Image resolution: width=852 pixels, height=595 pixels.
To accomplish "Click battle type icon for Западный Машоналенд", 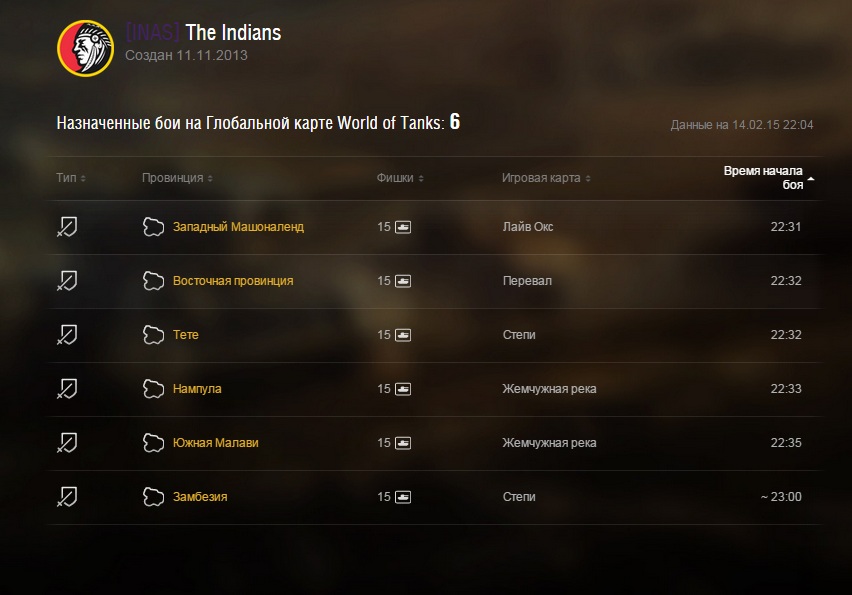I will pyautogui.click(x=67, y=227).
